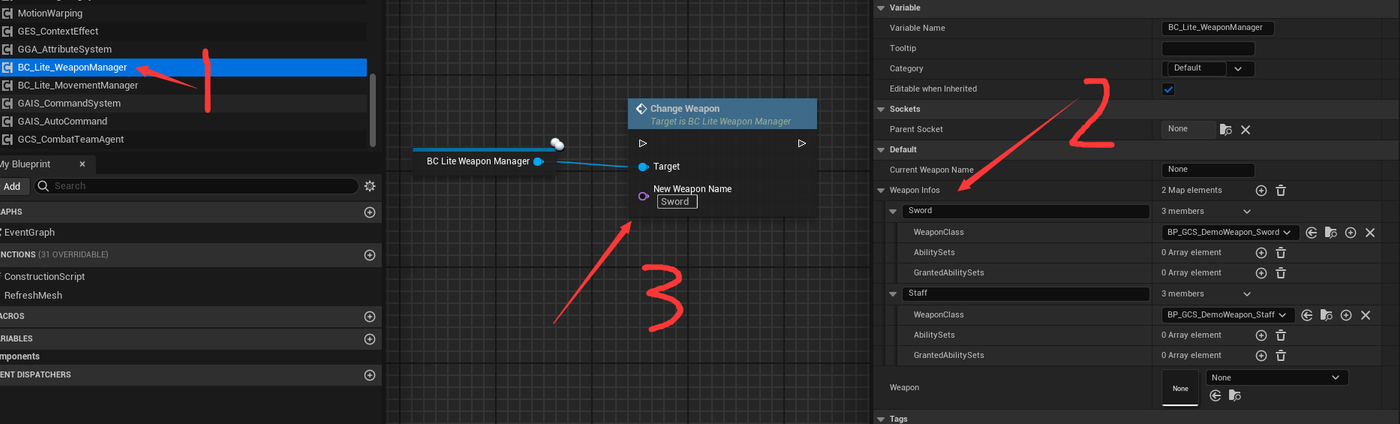
Task: Empty the Sword AbilitySets array
Action: coord(1280,253)
